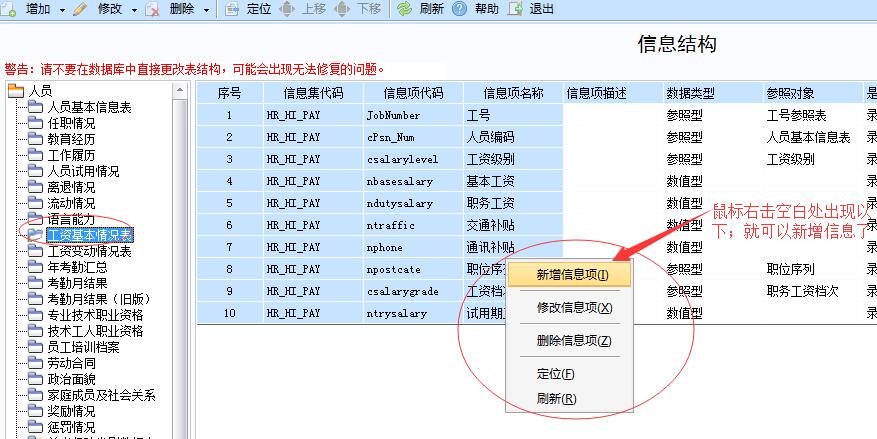
Task: Choose 修改信息项 from context menu
Action: [x=574, y=308]
